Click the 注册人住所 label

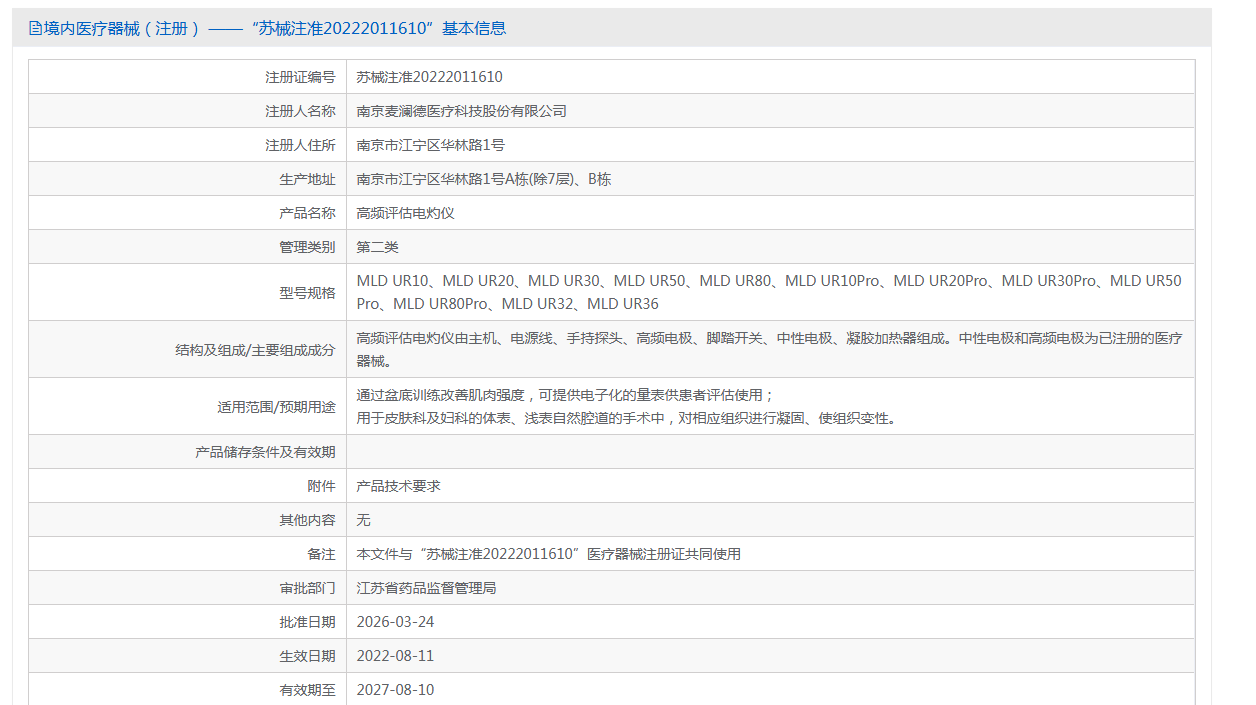[300, 145]
